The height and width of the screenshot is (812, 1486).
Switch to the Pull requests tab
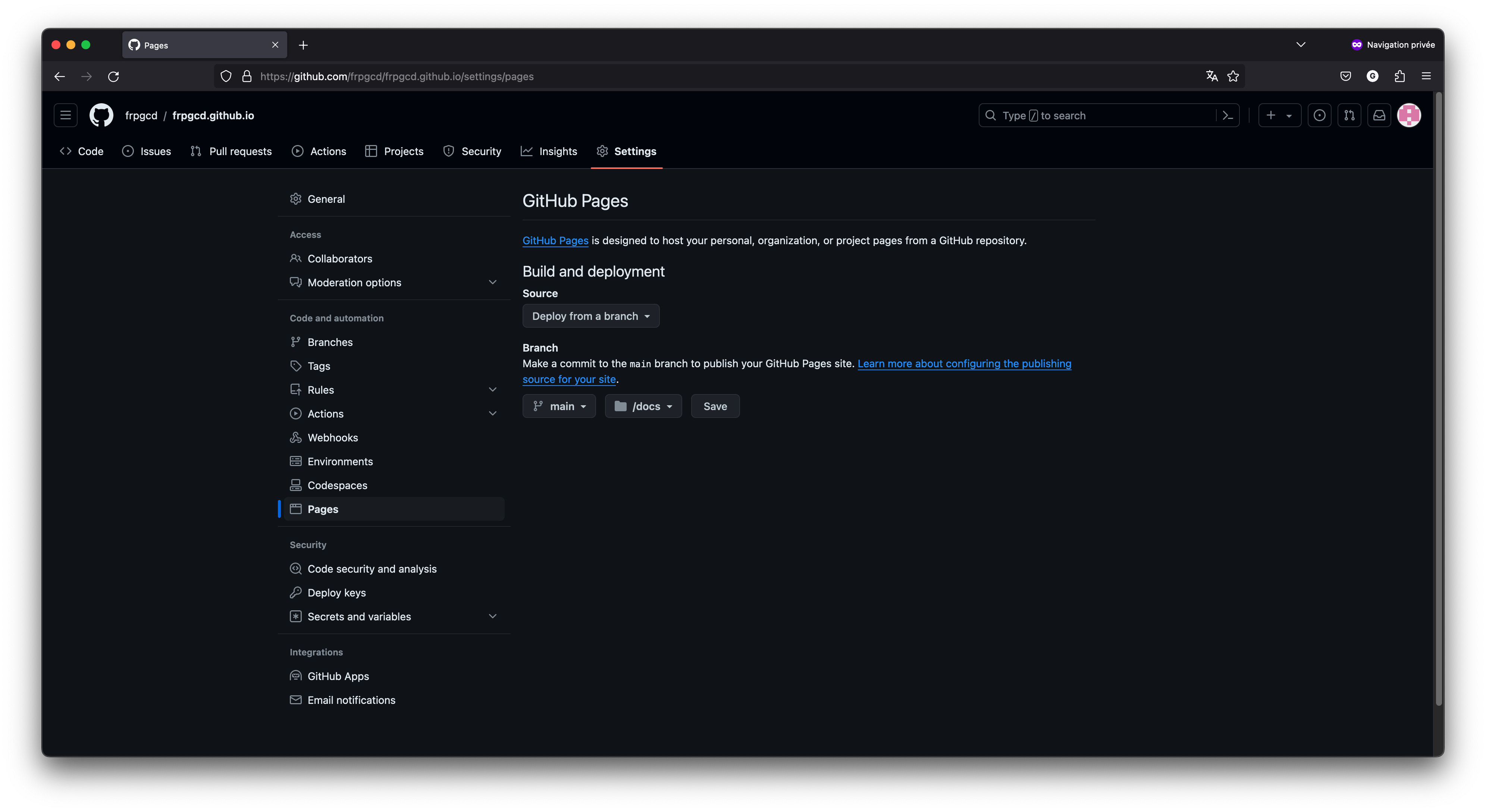tap(231, 151)
